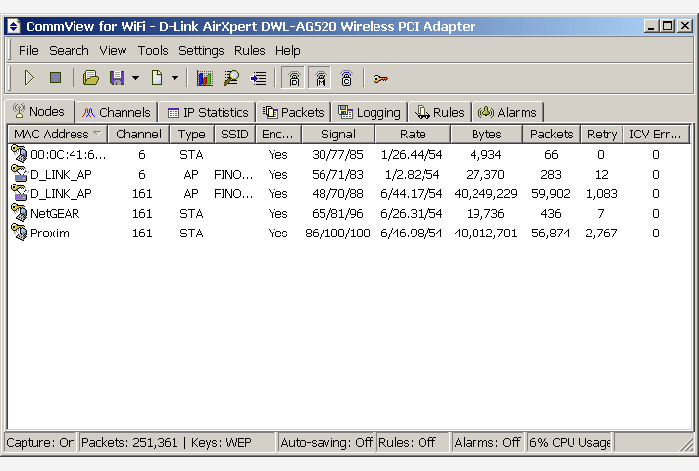Viewport: 699px width, 471px height.
Task: Click node icon of NetGEAR row
Action: pyautogui.click(x=19, y=213)
